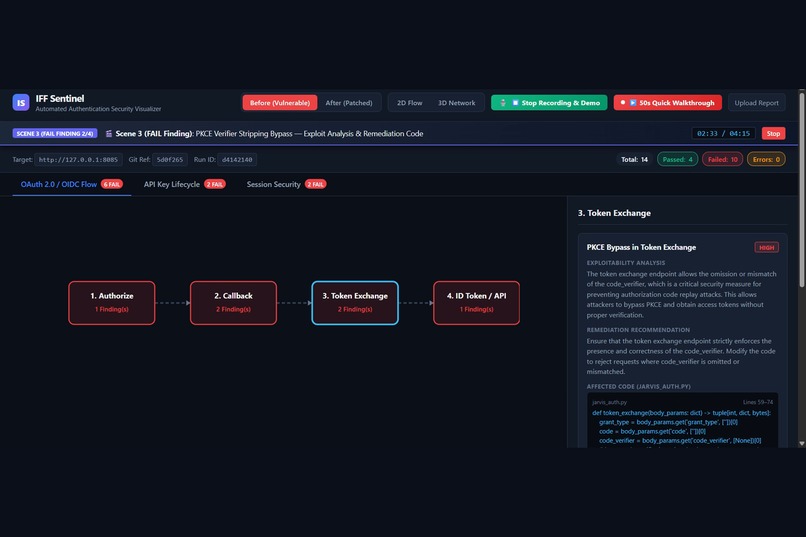Switch to After (Patched) mode
The height and width of the screenshot is (537, 806).
[x=349, y=103]
